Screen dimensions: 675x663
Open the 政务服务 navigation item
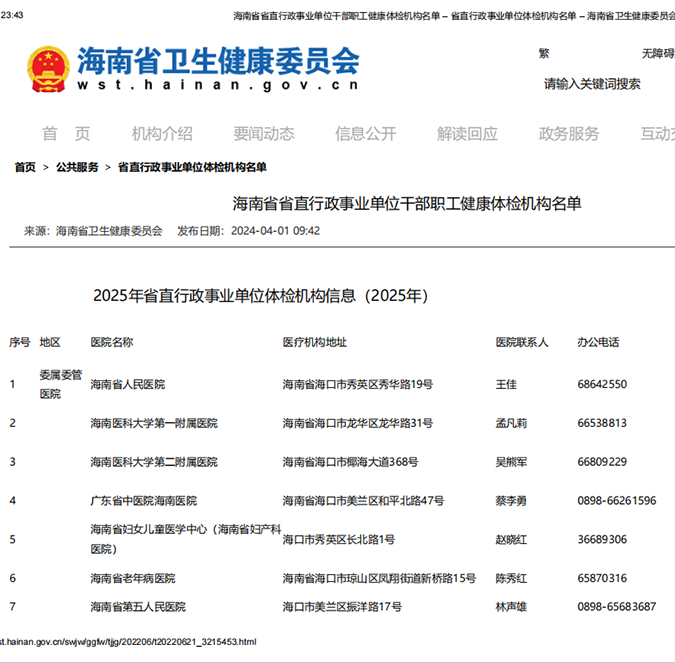point(569,134)
